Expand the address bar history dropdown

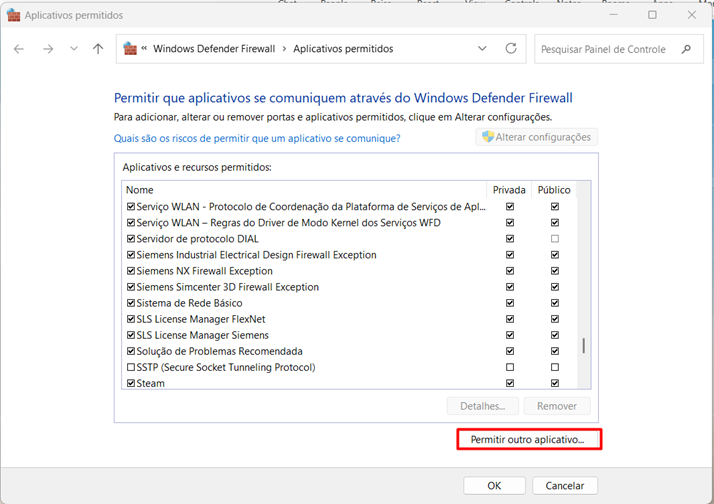point(483,49)
